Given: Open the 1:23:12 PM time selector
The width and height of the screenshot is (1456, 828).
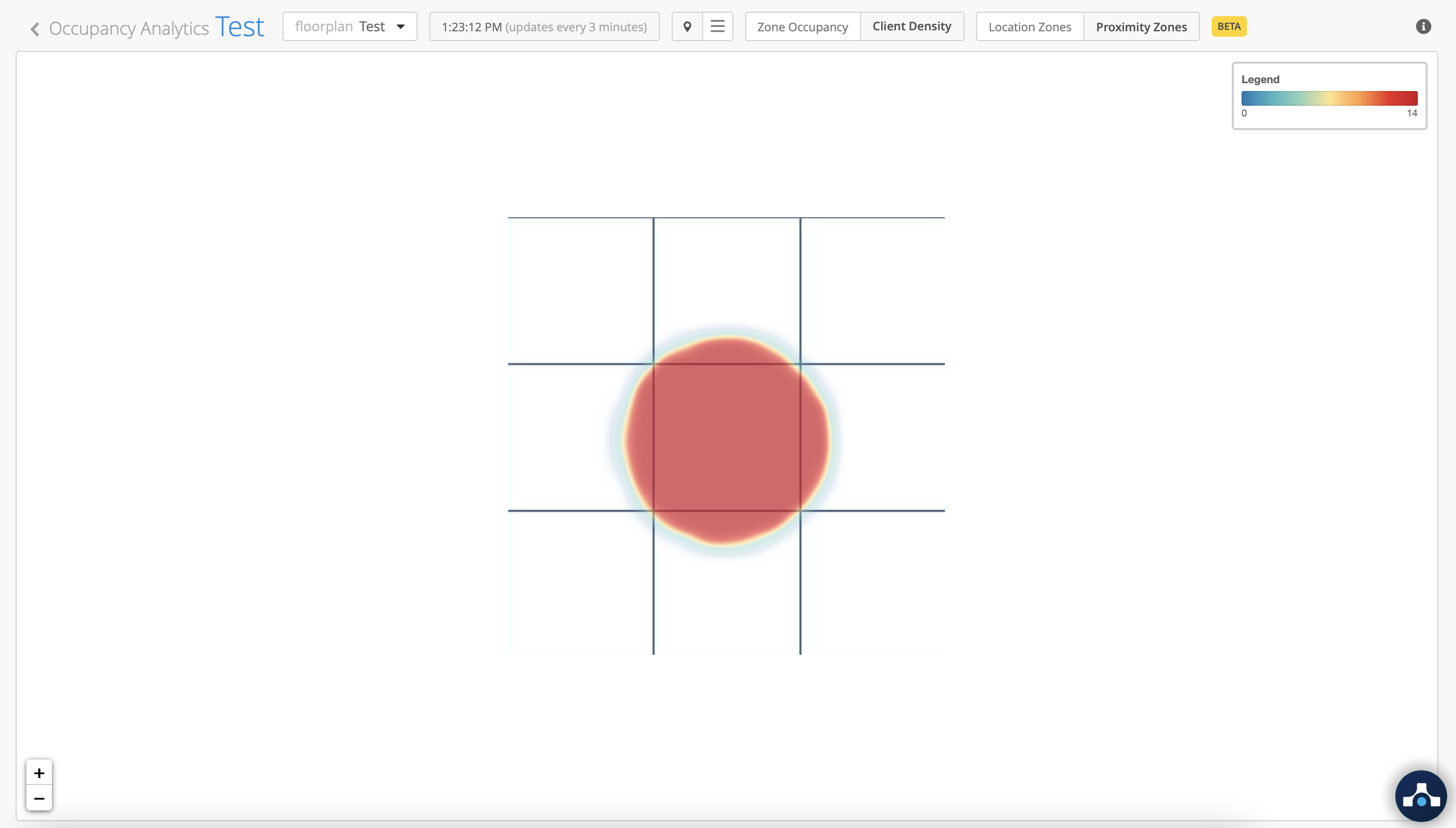Looking at the screenshot, I should pos(544,27).
